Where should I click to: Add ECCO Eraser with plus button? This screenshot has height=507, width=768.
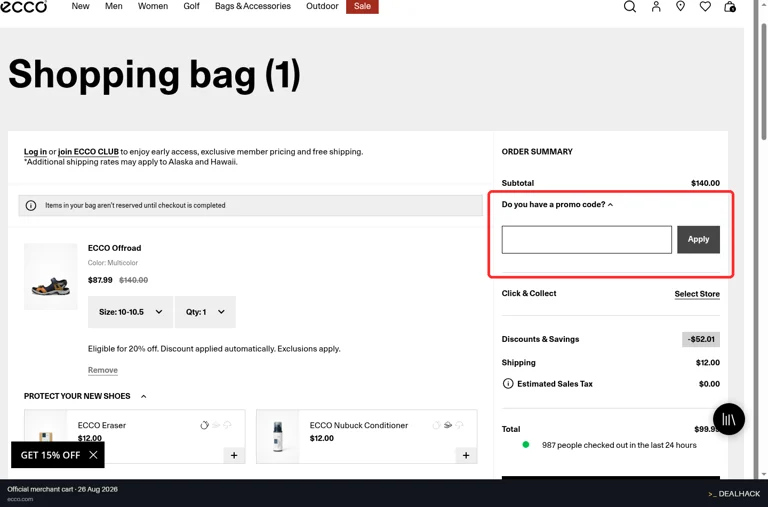[x=234, y=456]
